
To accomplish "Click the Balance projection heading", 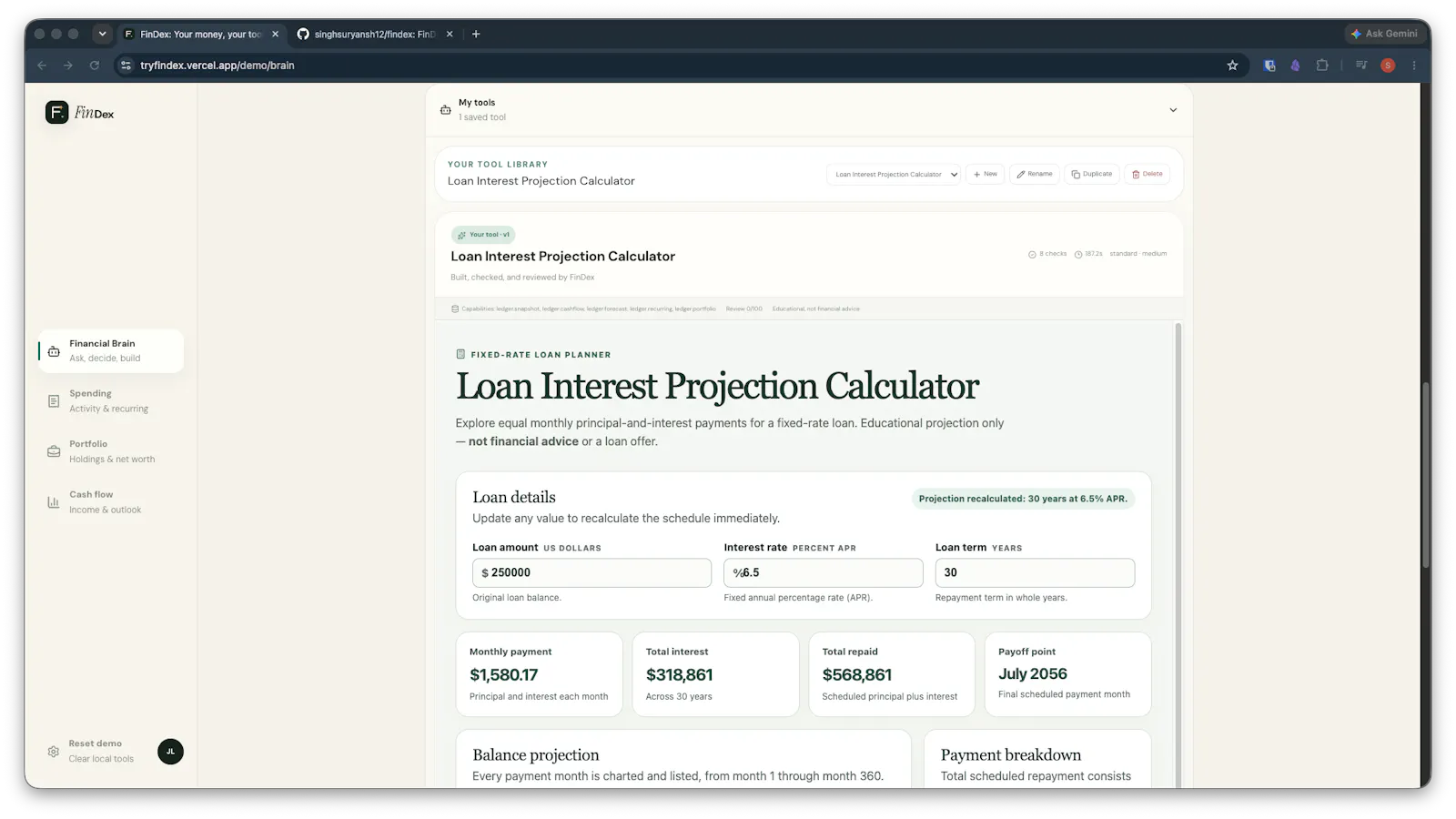I will tap(535, 755).
